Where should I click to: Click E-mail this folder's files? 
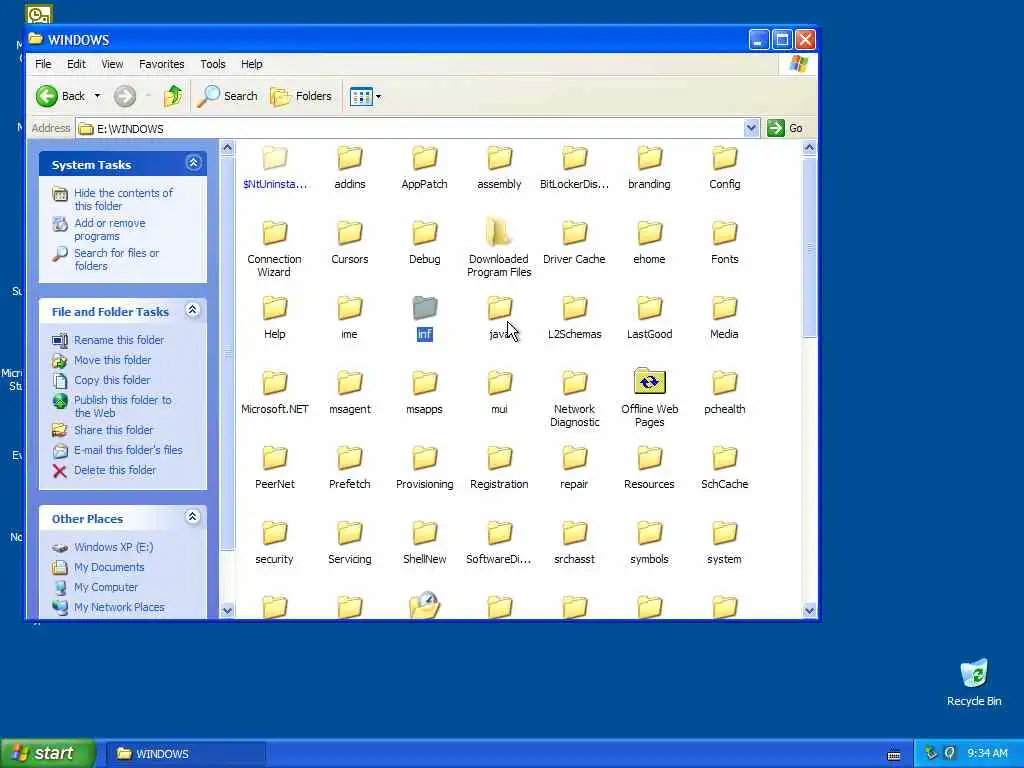pyautogui.click(x=118, y=450)
